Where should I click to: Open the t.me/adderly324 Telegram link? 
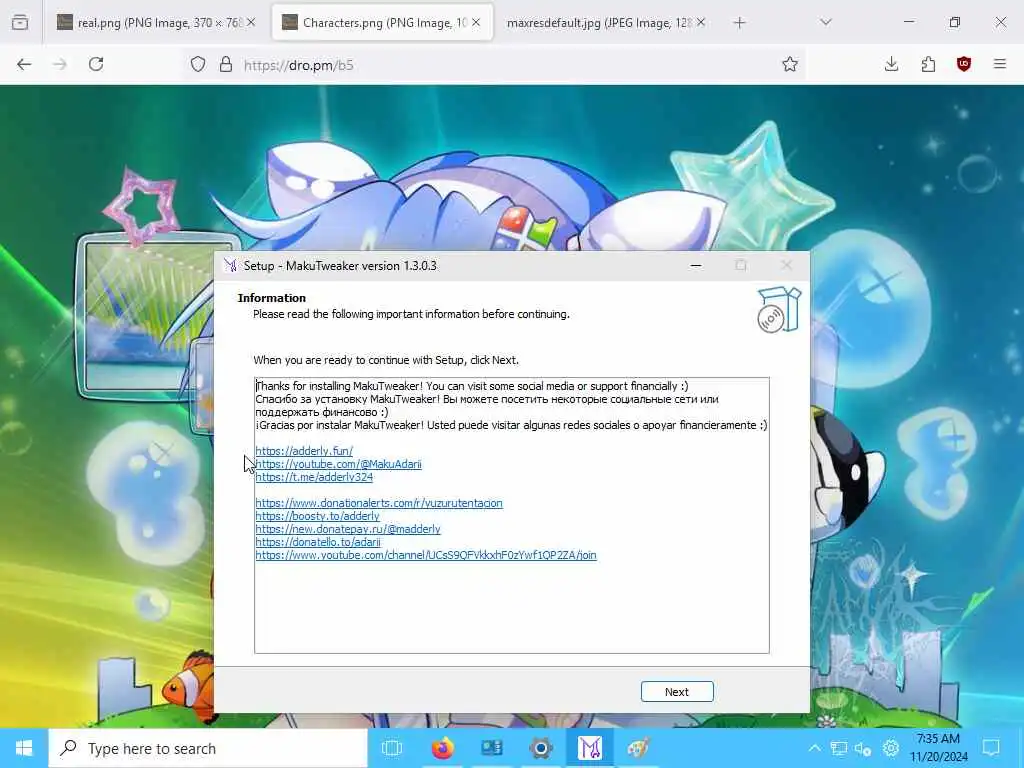pyautogui.click(x=314, y=477)
